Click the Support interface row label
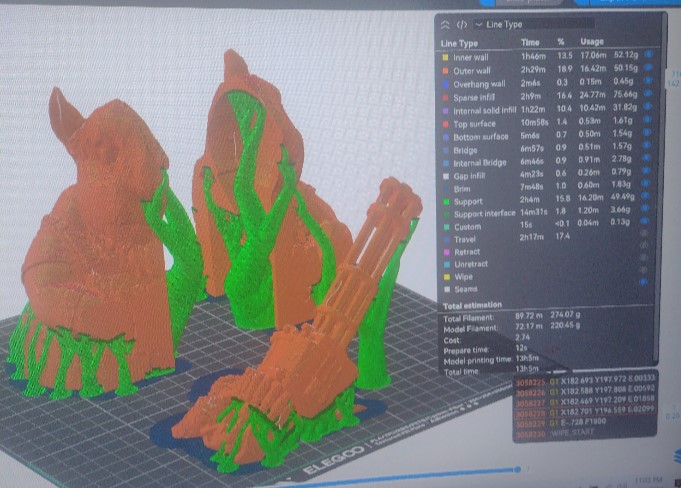Image resolution: width=681 pixels, height=488 pixels. click(x=485, y=214)
